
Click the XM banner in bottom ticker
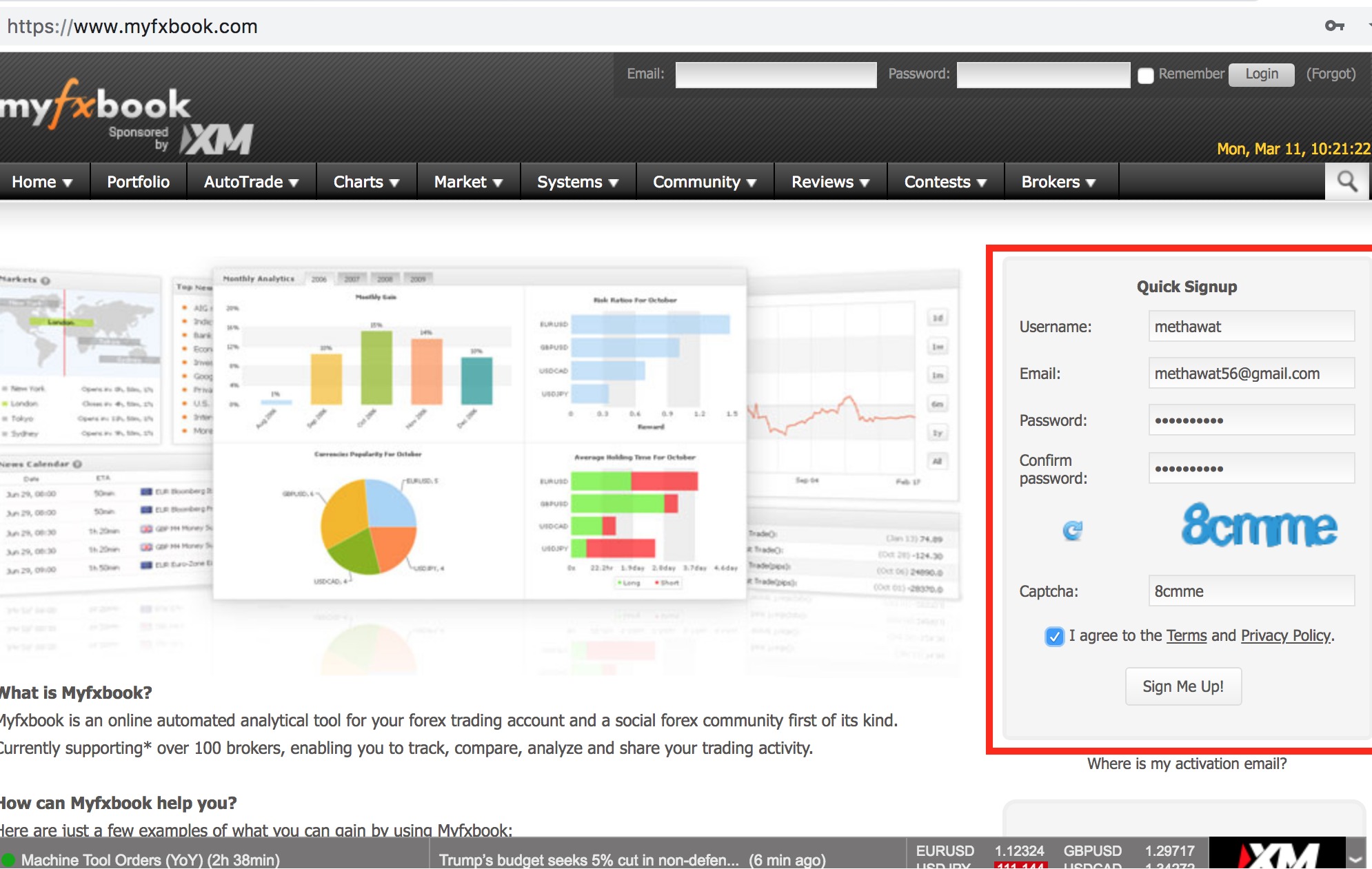pos(1278,853)
